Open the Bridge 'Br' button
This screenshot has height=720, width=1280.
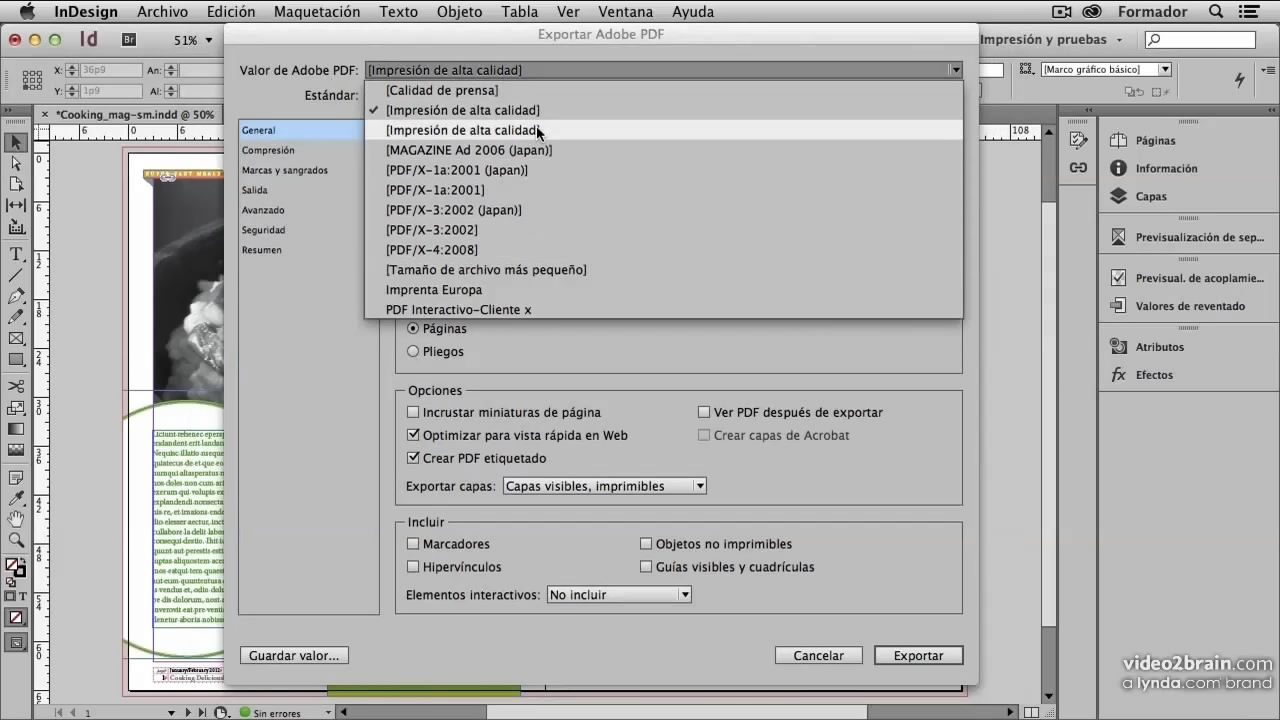pos(128,40)
